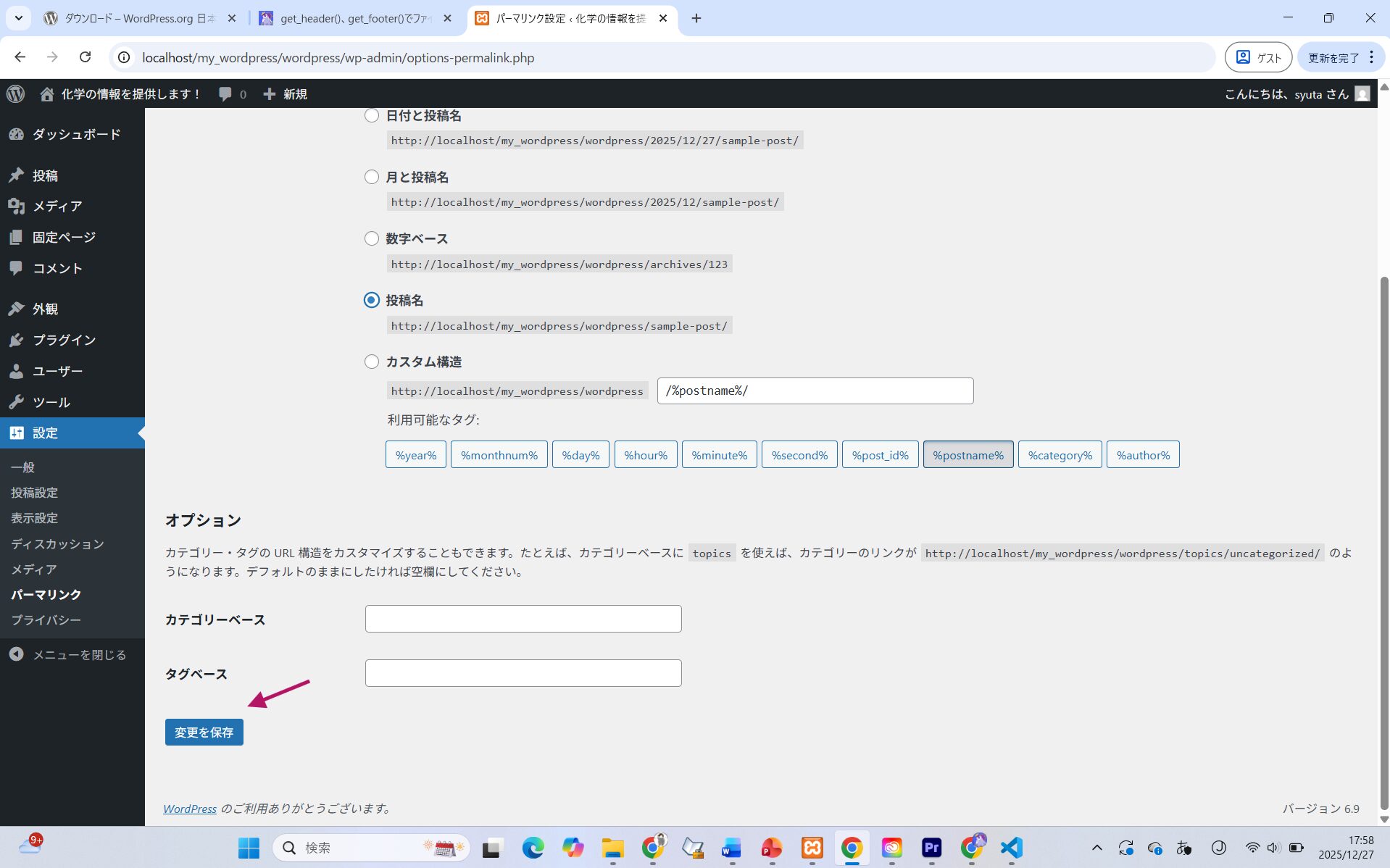Screen dimensions: 1390x868
Task: Show hidden system tray icons
Action: [1096, 848]
